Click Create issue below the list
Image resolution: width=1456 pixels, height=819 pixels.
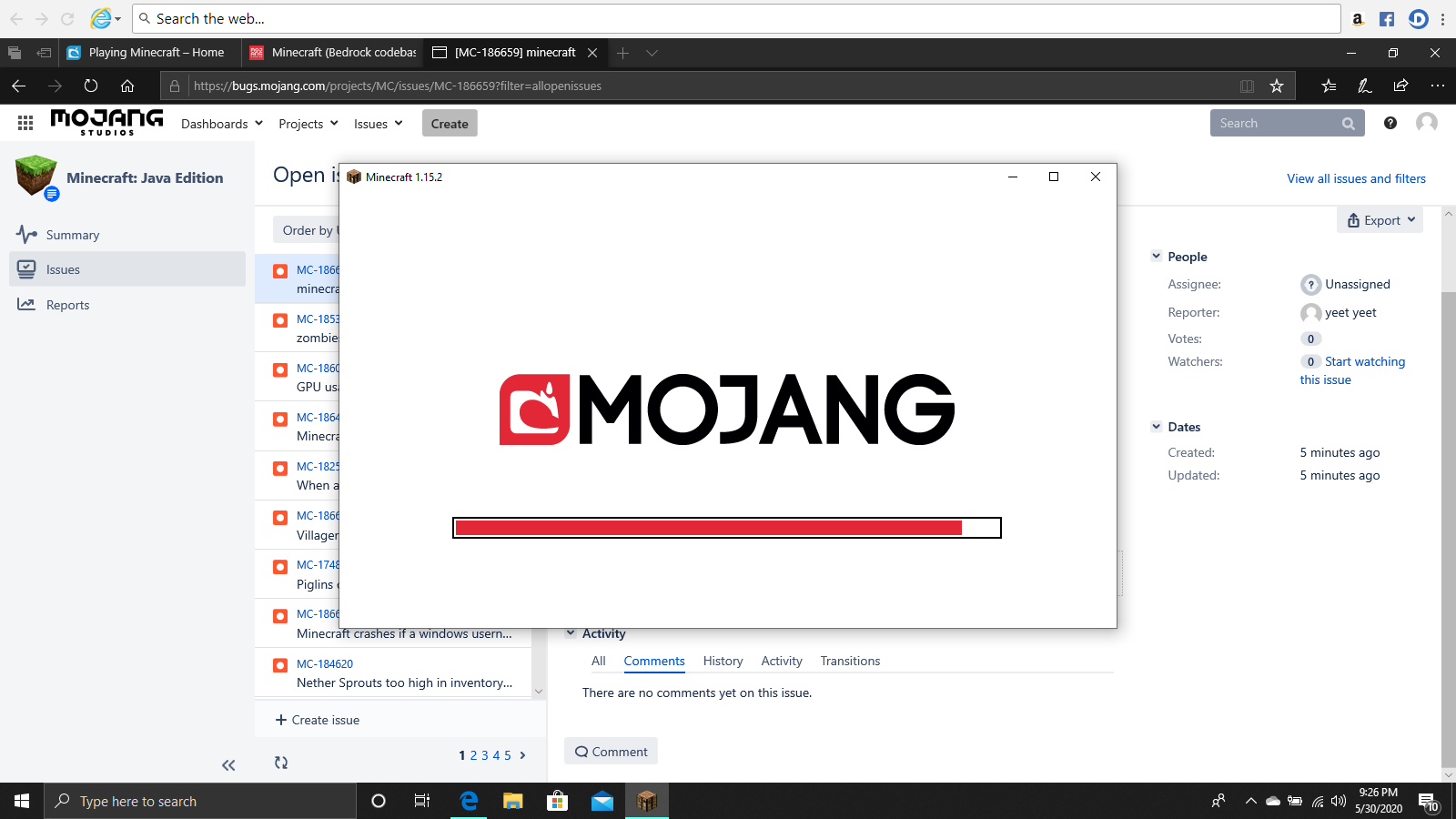coord(318,720)
